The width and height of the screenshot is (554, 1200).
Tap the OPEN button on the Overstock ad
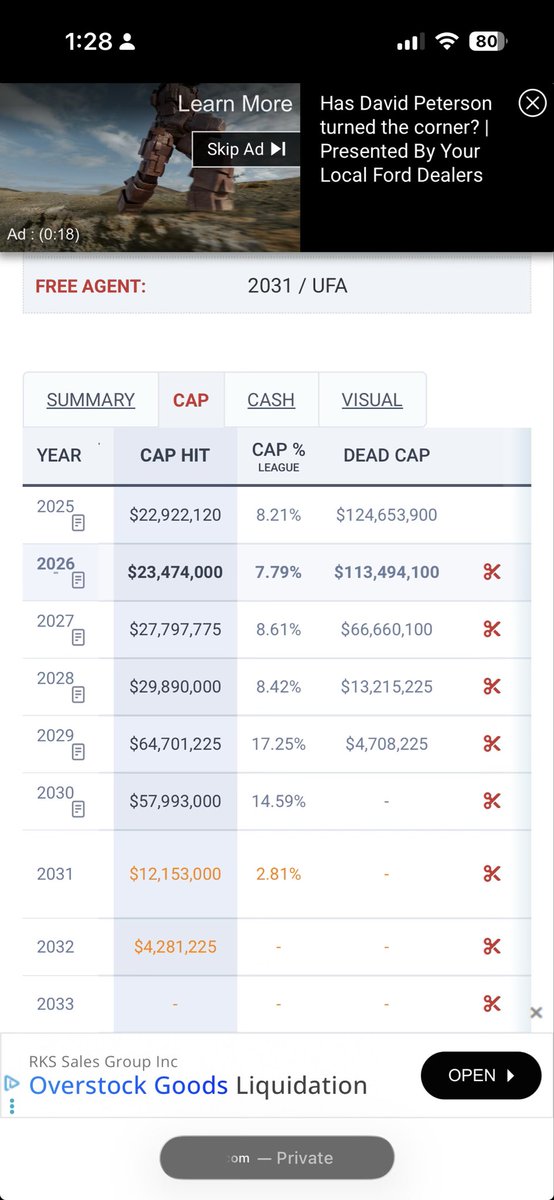pos(481,1076)
